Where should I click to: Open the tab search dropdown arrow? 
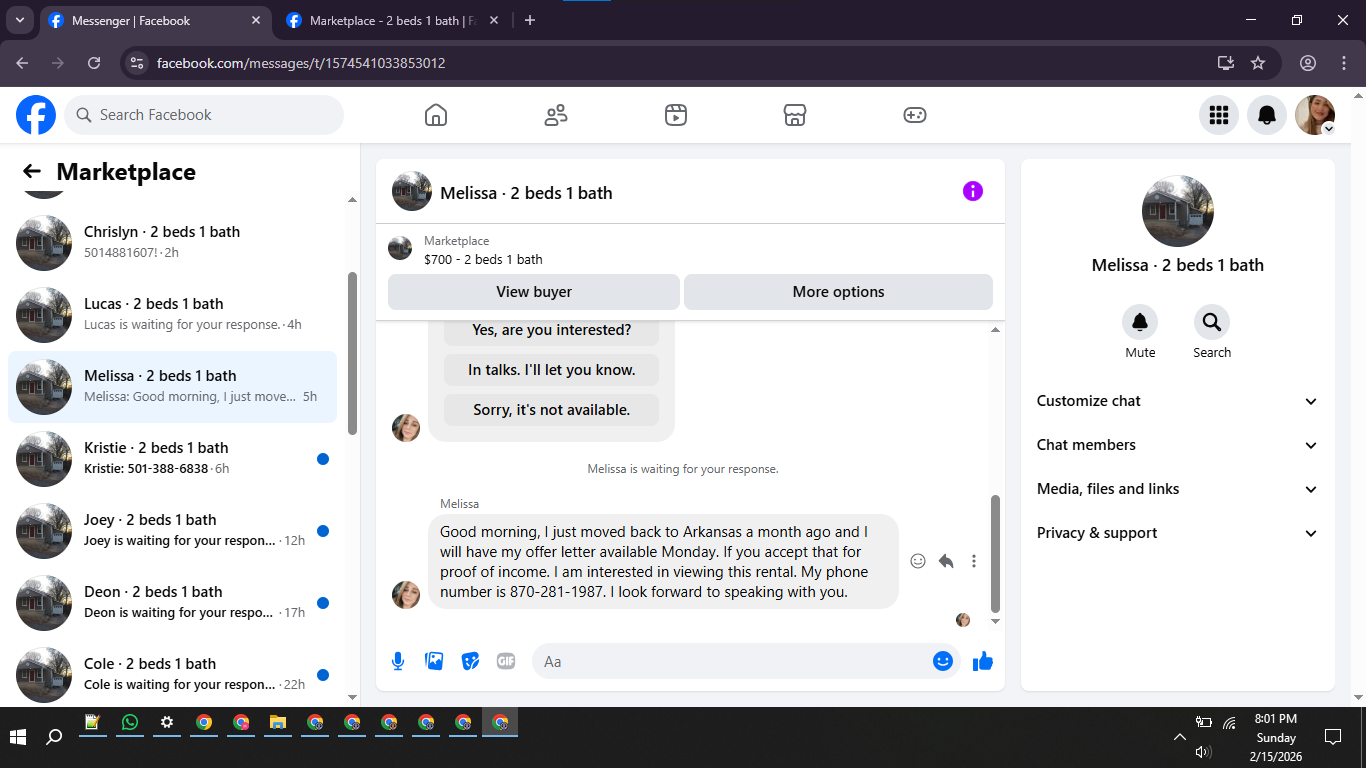pyautogui.click(x=19, y=20)
